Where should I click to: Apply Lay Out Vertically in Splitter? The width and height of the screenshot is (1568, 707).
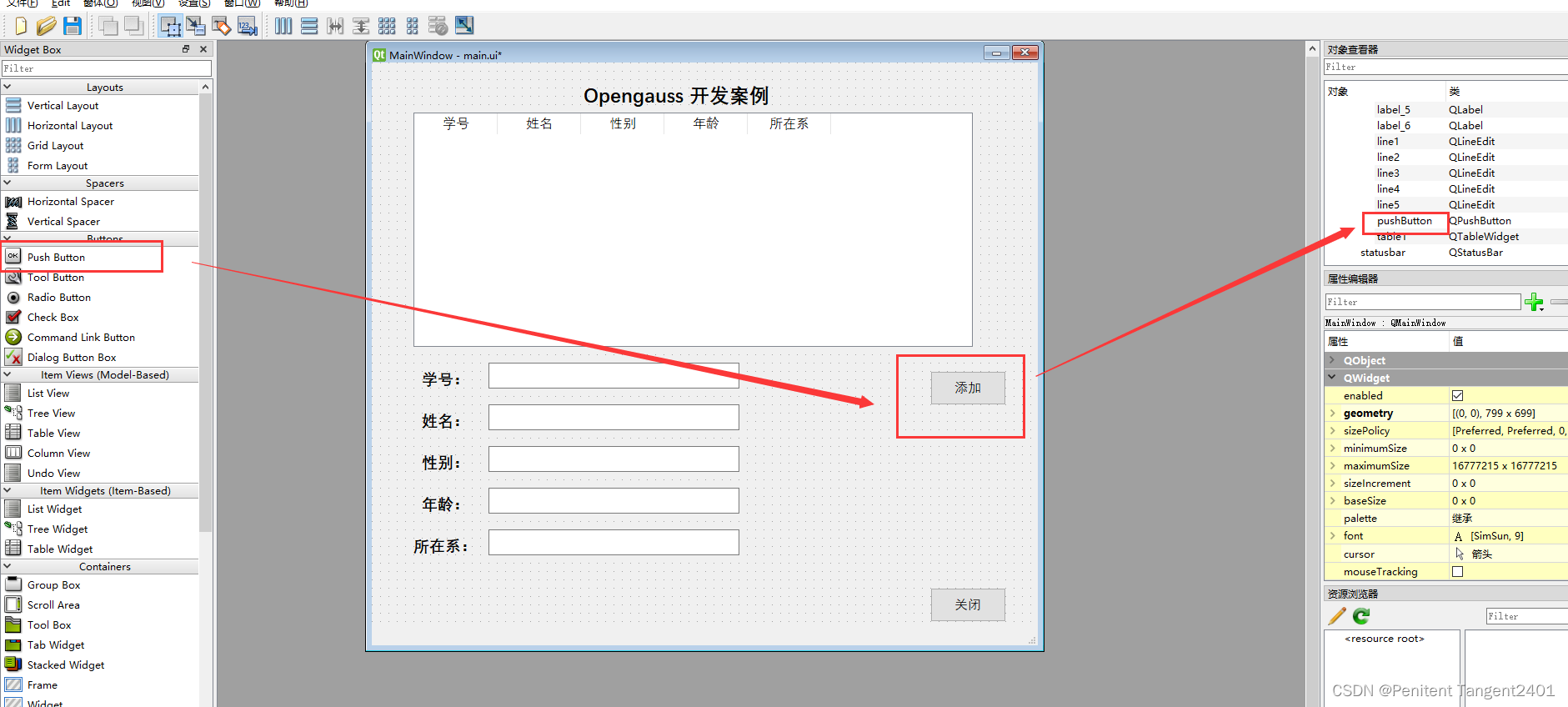(x=361, y=26)
